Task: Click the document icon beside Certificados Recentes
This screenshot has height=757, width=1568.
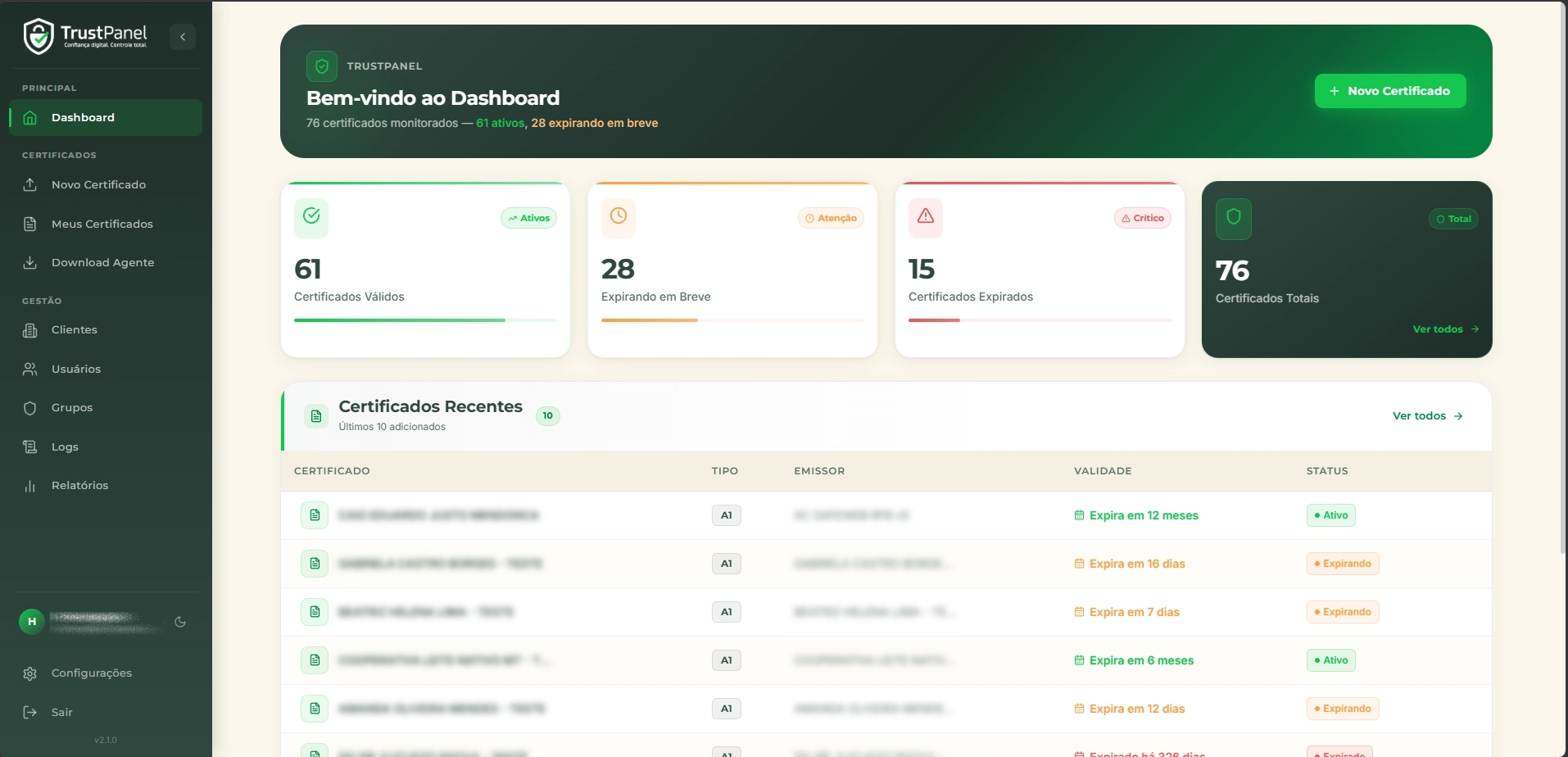Action: point(316,416)
